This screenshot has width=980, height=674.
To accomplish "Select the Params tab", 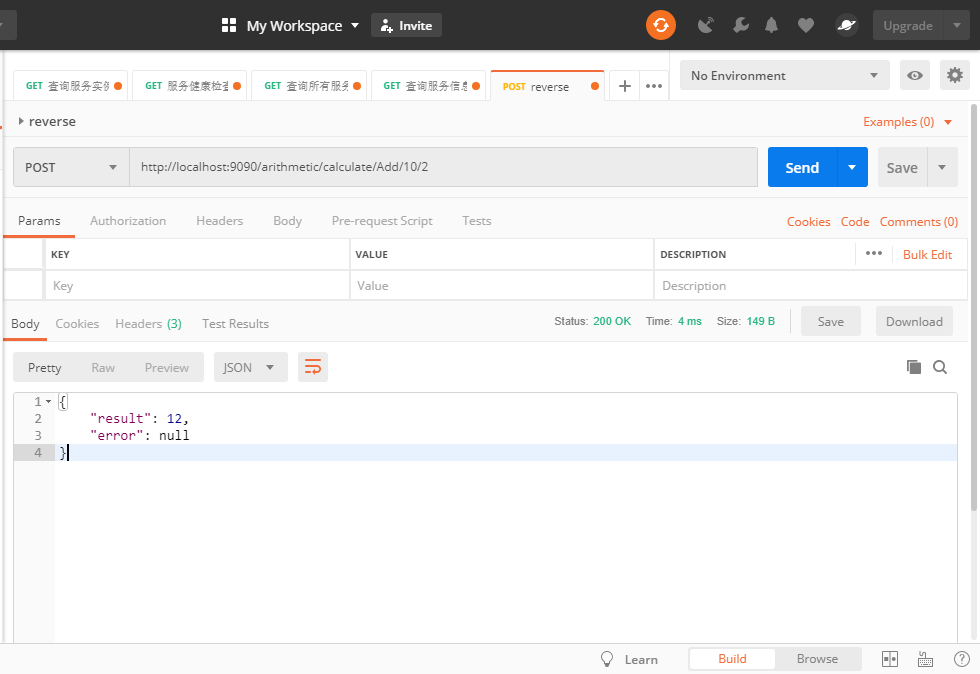I will click(39, 221).
